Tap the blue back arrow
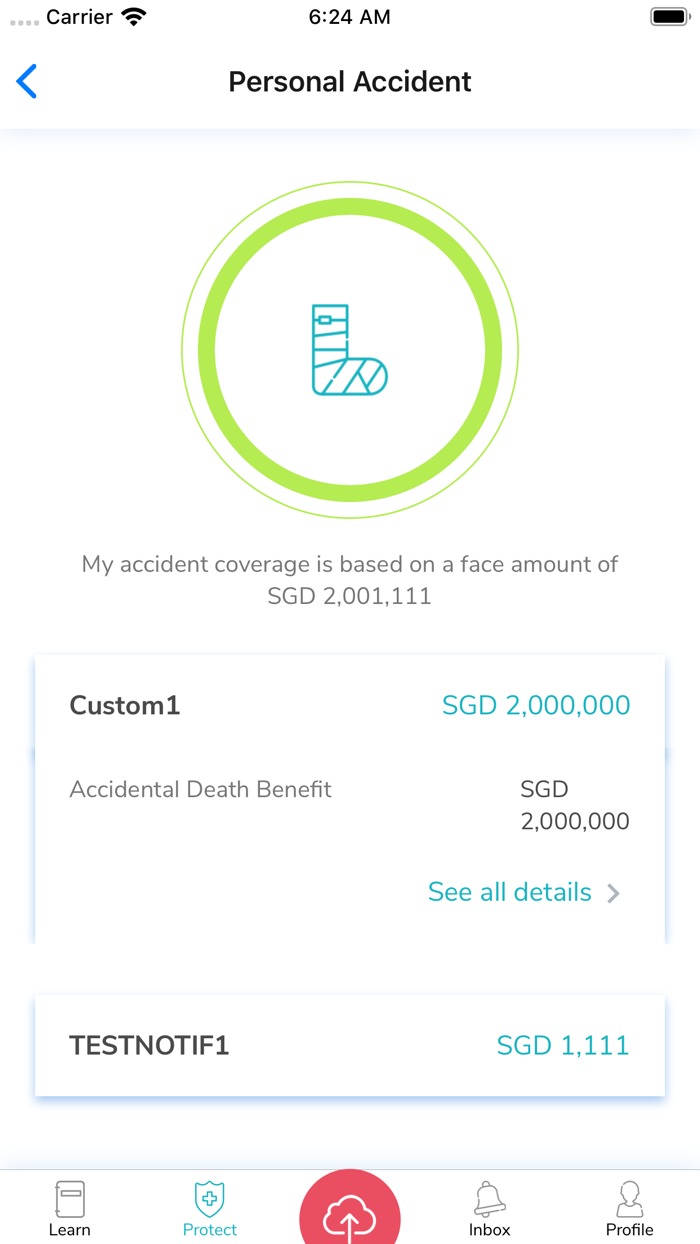Image resolution: width=700 pixels, height=1244 pixels. pyautogui.click(x=27, y=82)
